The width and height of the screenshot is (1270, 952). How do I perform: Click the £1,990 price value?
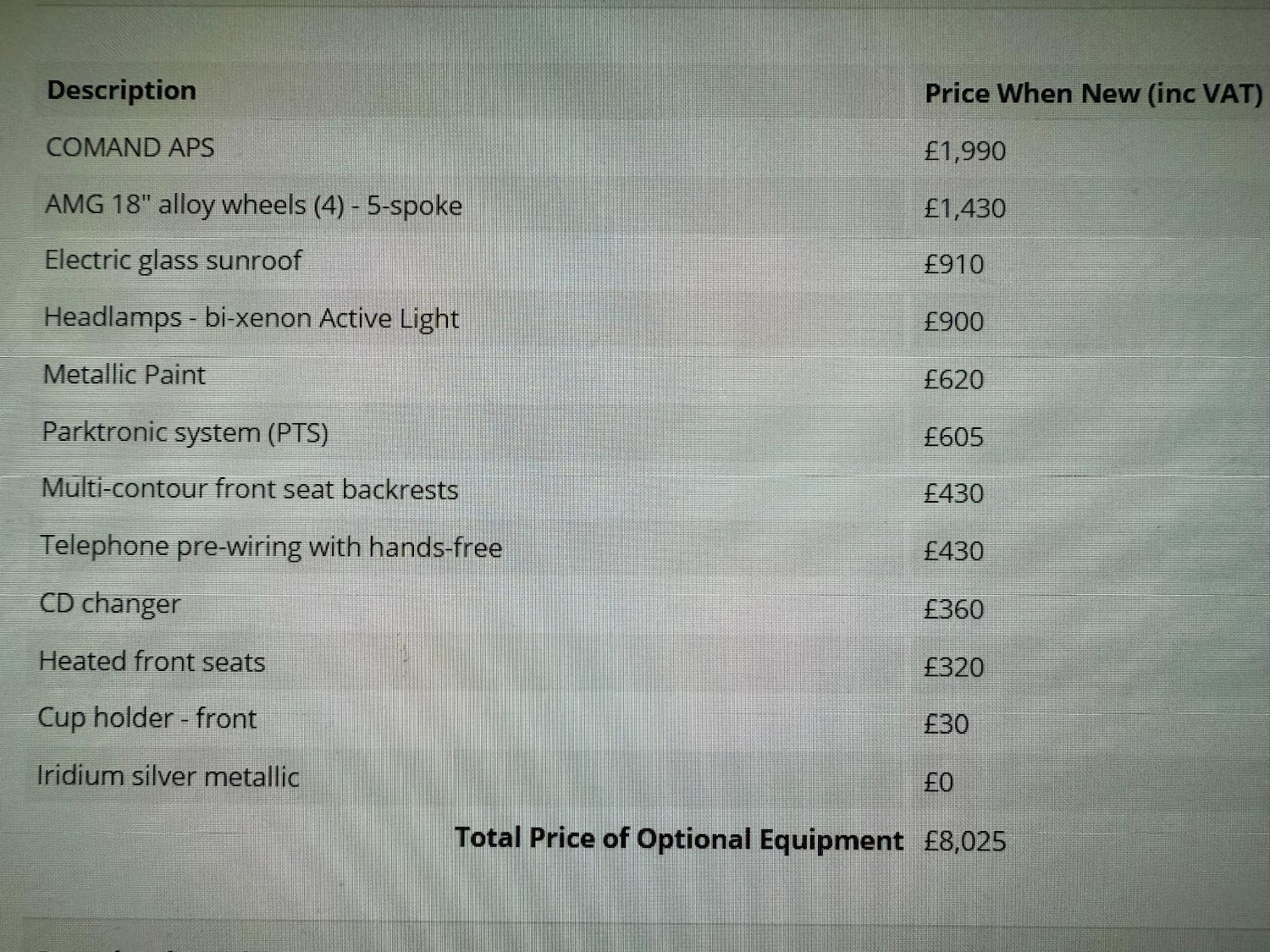click(x=965, y=151)
